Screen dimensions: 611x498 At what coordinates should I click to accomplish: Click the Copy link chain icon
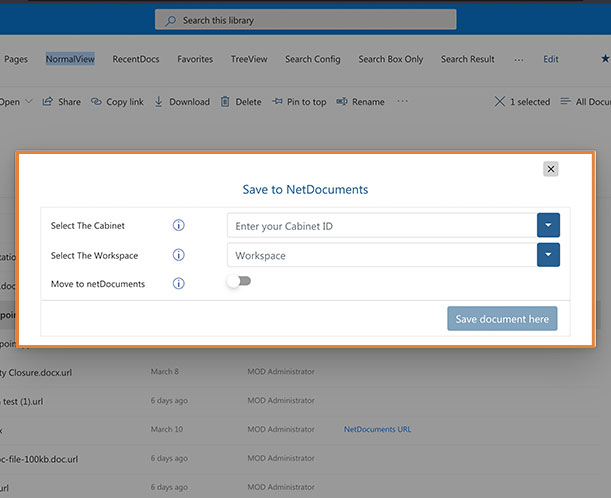[96, 102]
